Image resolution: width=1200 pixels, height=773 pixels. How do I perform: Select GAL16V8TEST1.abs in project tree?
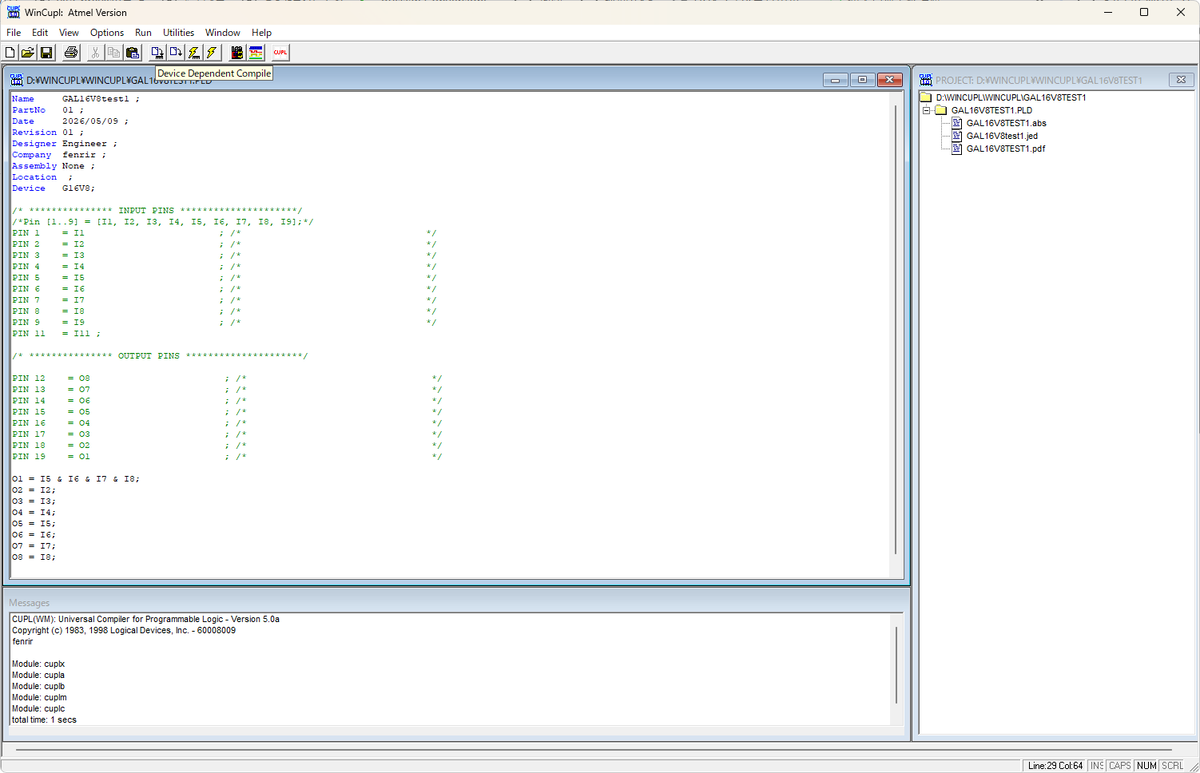click(1006, 123)
